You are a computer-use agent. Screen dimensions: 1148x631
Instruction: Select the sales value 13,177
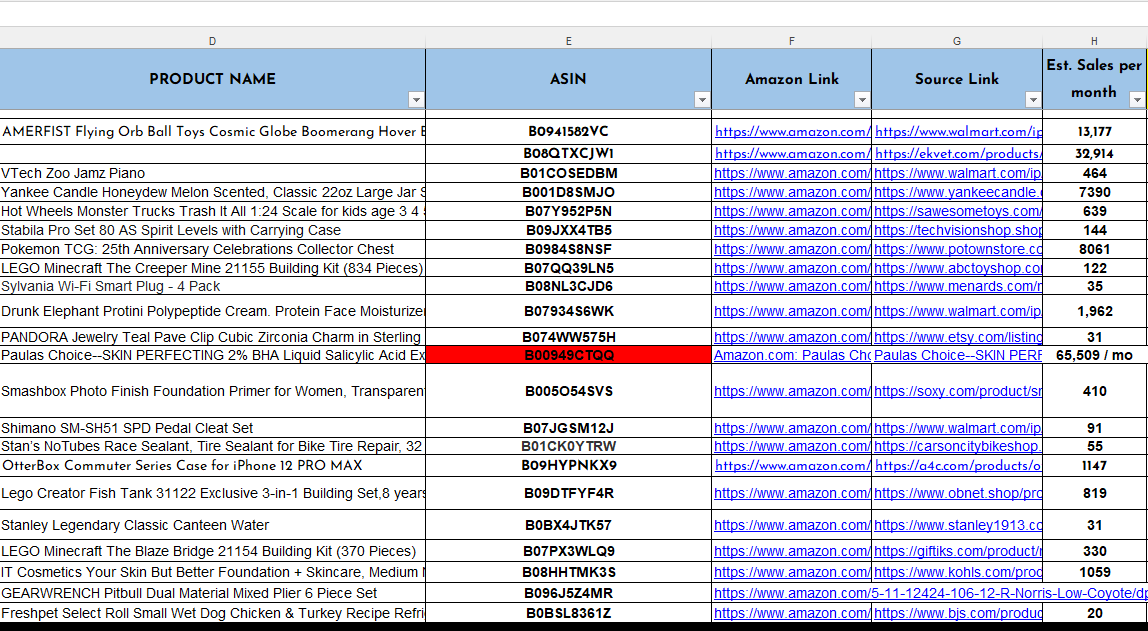[x=1095, y=132]
